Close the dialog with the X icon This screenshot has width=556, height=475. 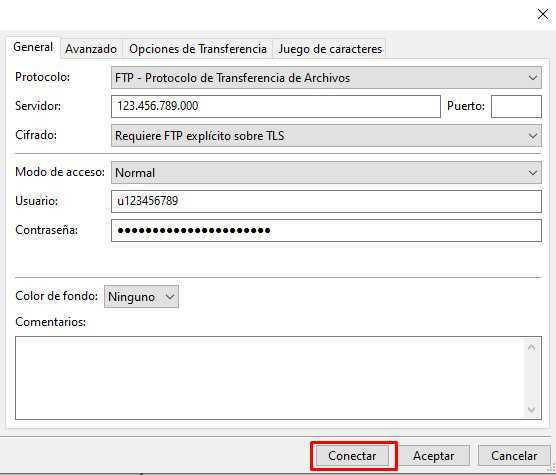click(x=543, y=14)
